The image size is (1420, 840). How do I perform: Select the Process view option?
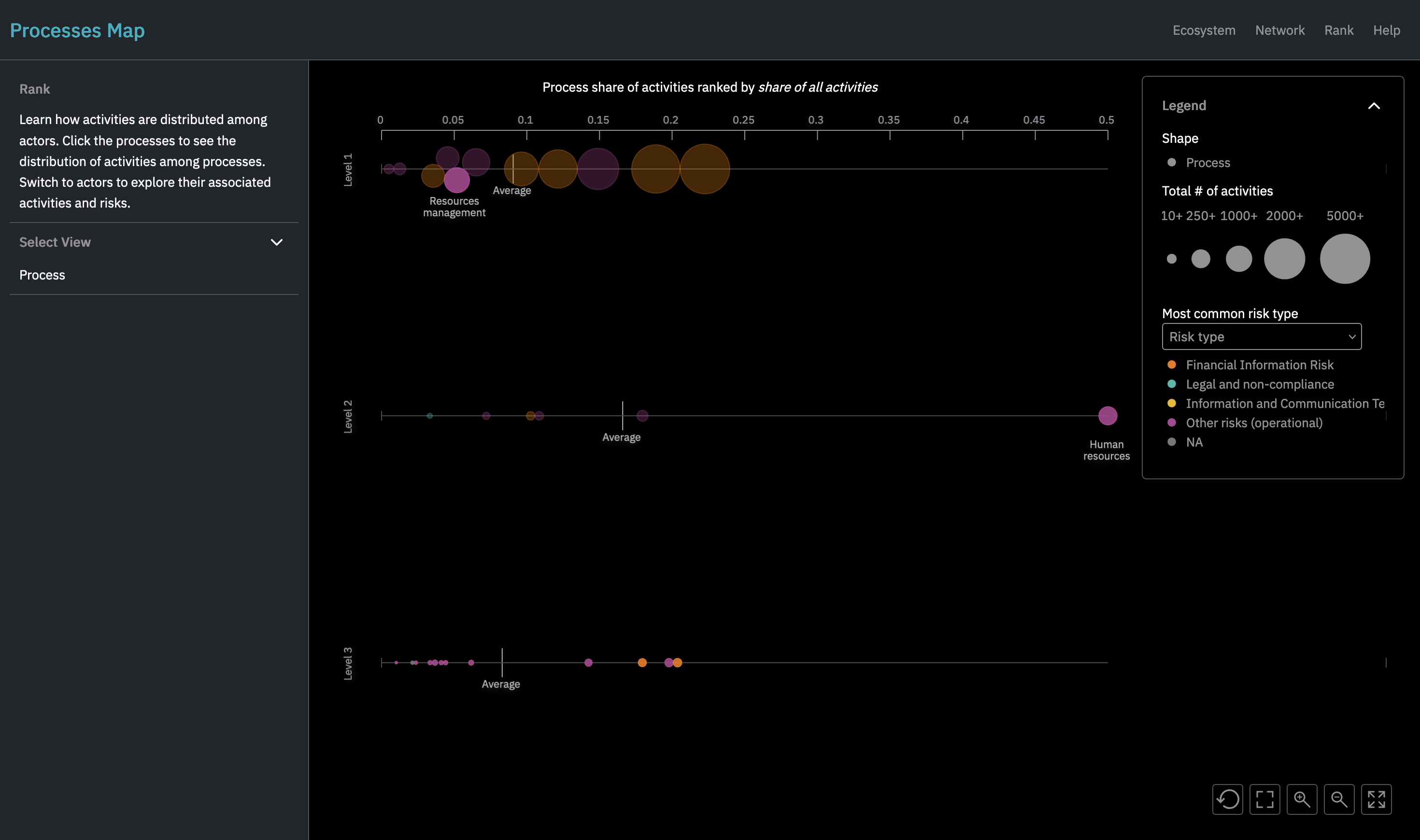point(43,275)
